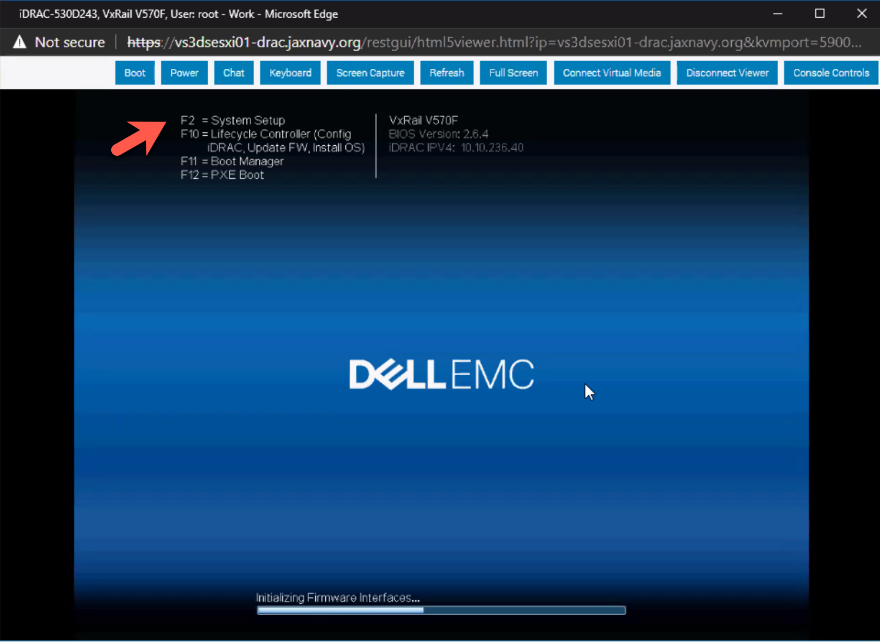Image resolution: width=880 pixels, height=642 pixels.
Task: Click the Not secure warning icon
Action: [x=20, y=42]
